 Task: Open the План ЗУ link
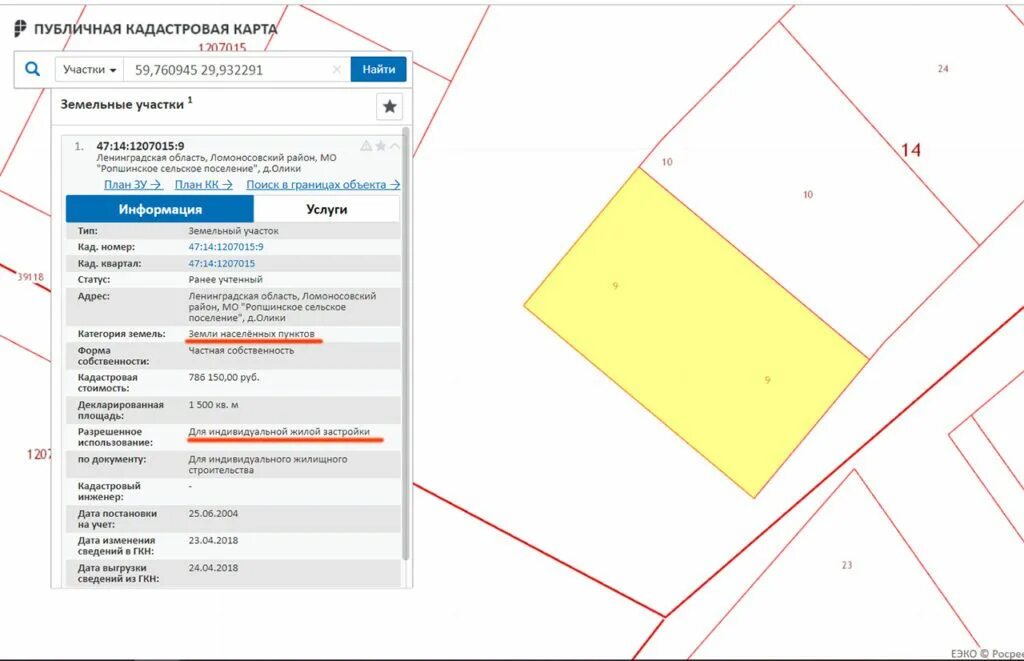133,185
